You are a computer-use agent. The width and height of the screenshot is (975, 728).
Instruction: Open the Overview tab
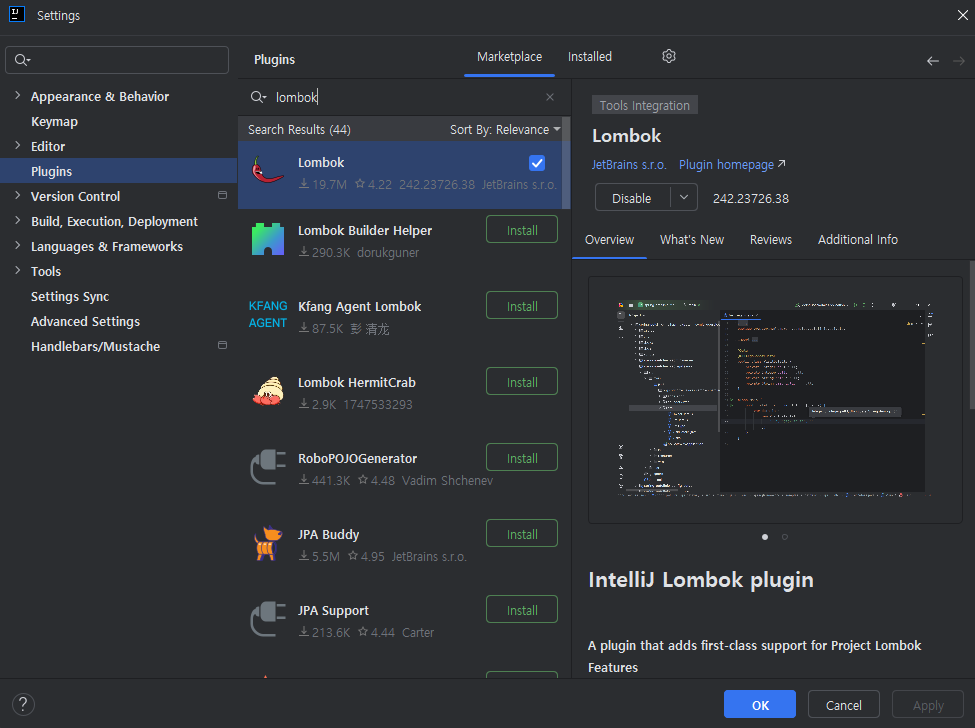point(609,240)
